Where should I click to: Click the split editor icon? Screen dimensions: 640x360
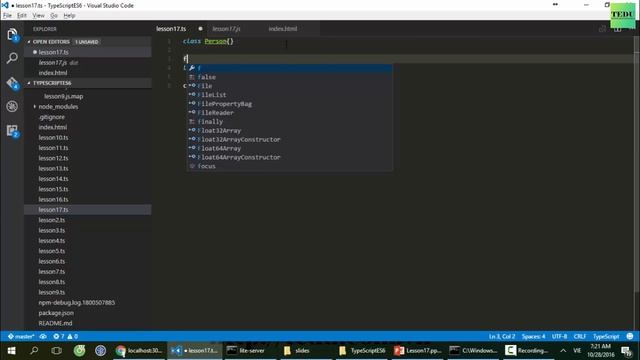point(618,29)
